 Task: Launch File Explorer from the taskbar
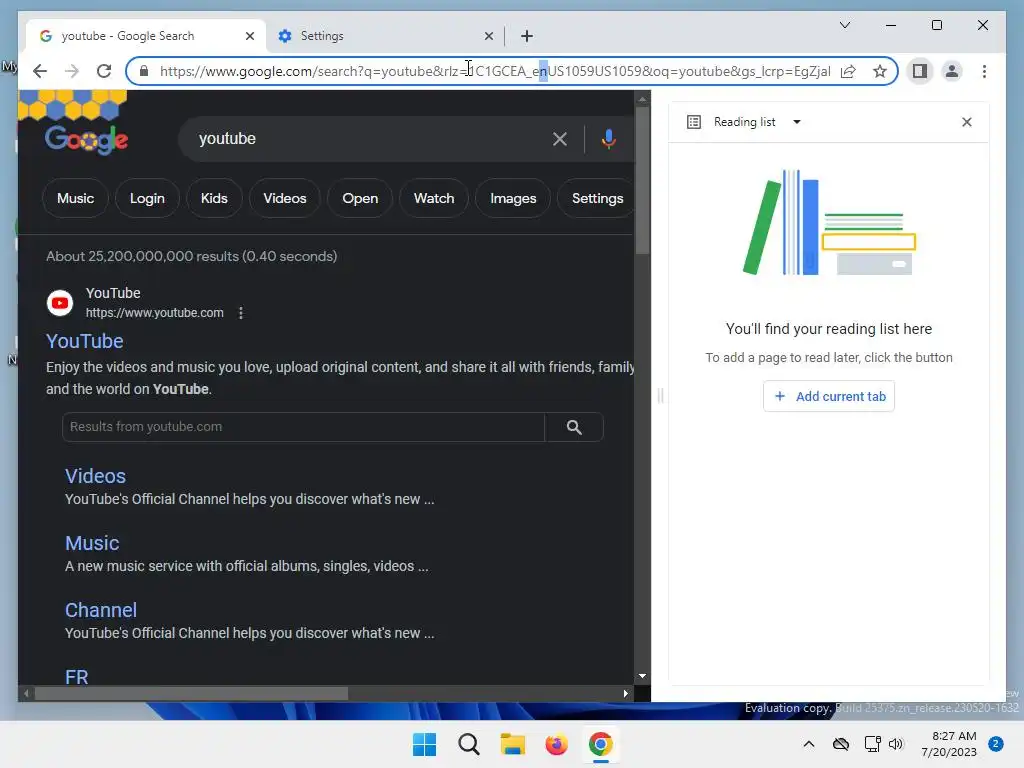pos(513,744)
